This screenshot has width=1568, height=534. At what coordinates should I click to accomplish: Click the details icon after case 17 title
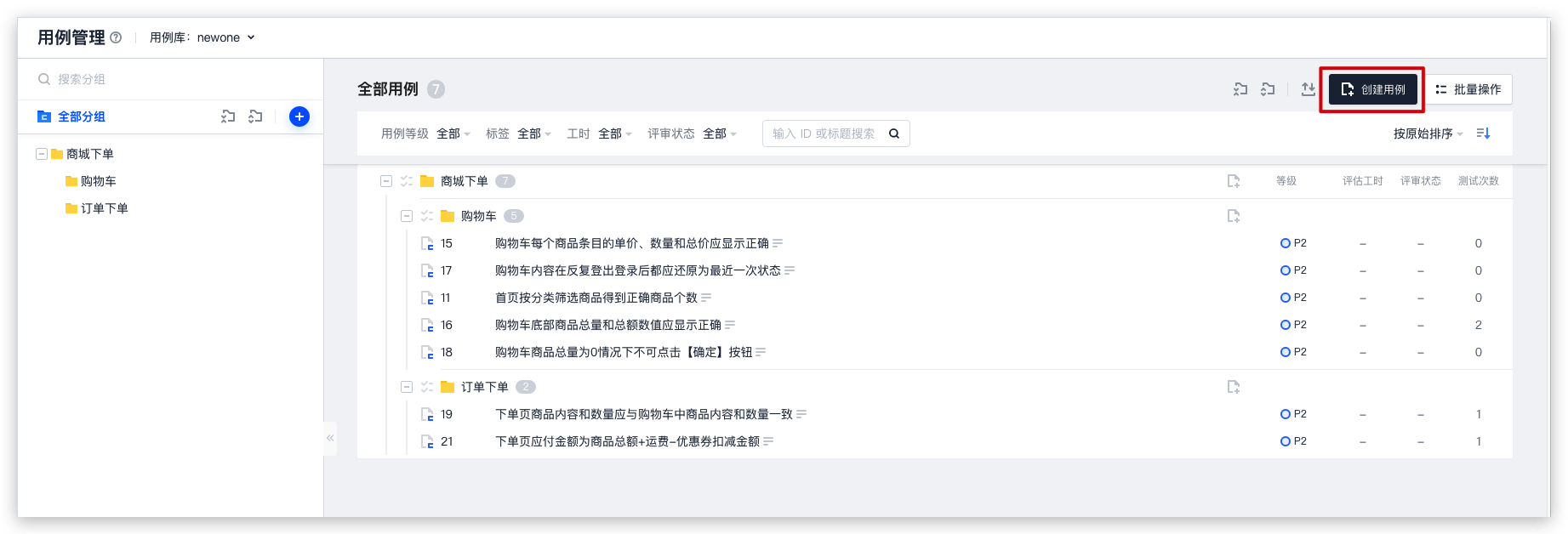click(x=790, y=270)
